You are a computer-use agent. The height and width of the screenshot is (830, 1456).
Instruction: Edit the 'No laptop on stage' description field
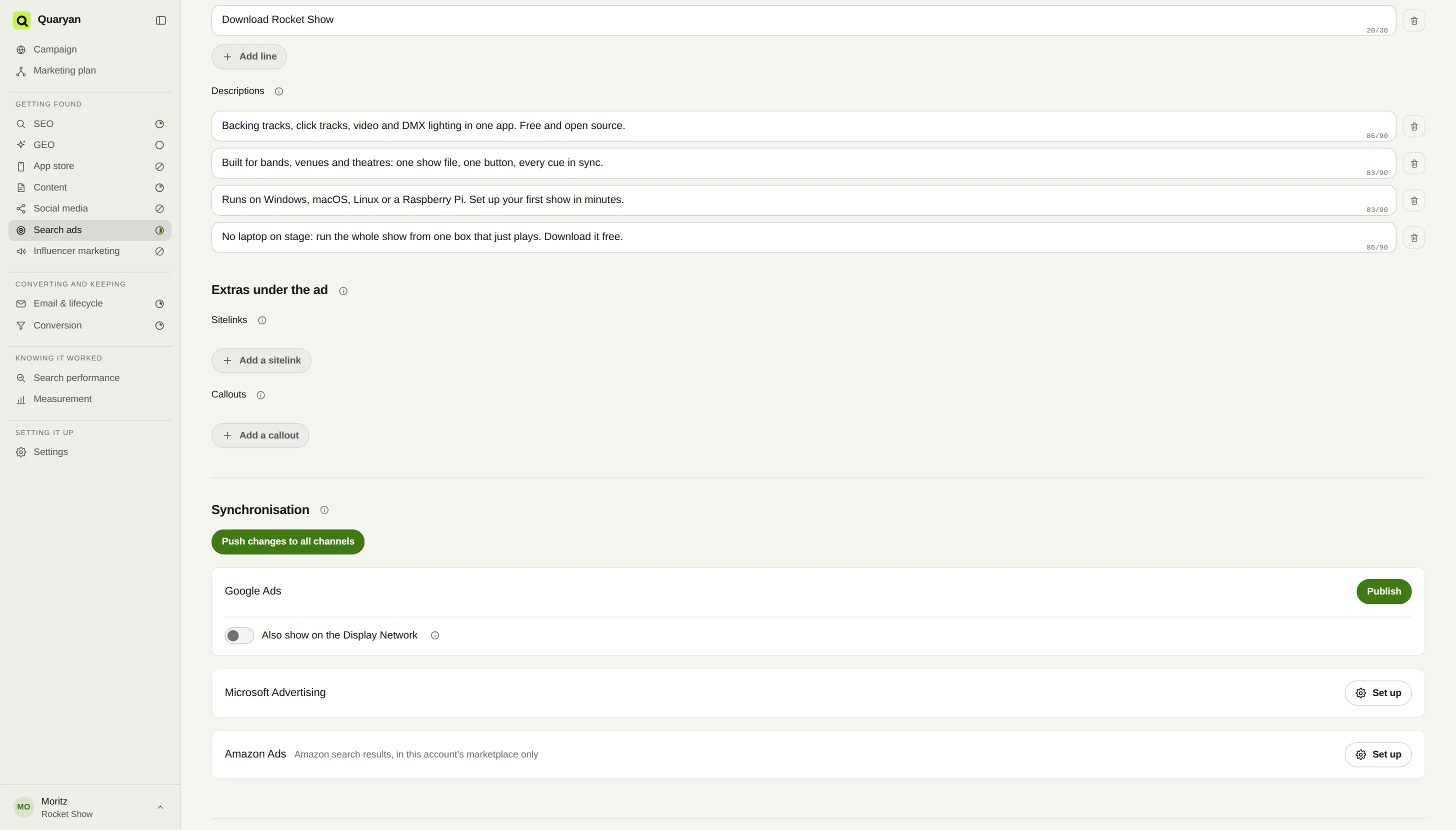pos(803,237)
